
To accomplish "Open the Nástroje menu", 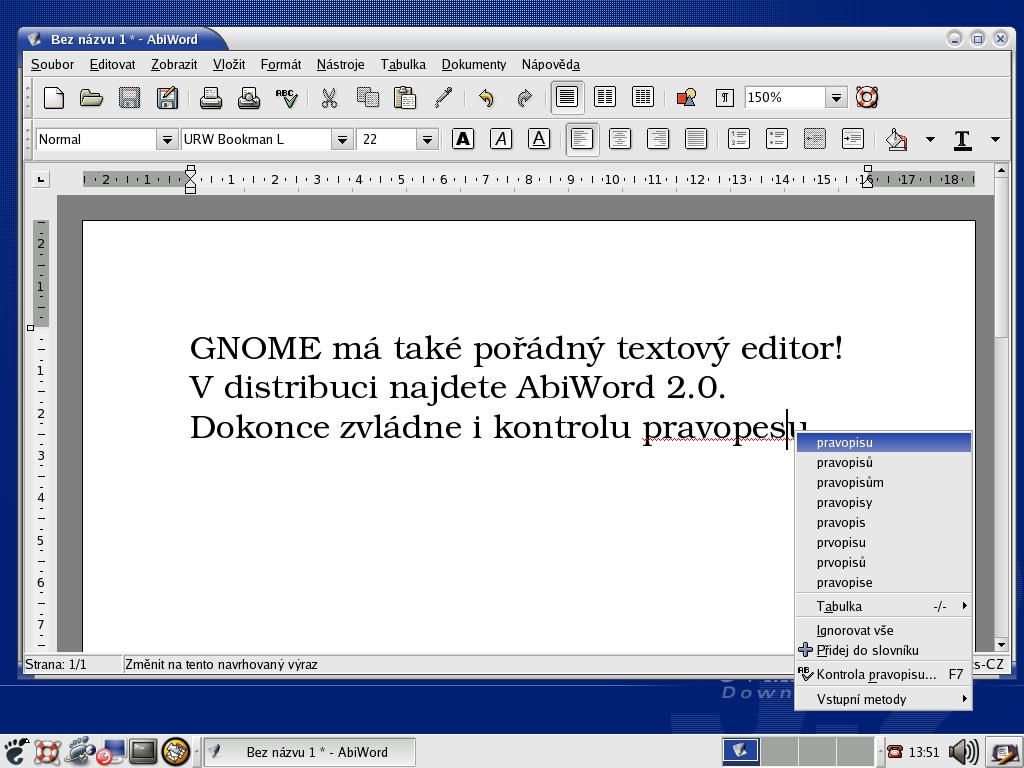I will click(340, 65).
